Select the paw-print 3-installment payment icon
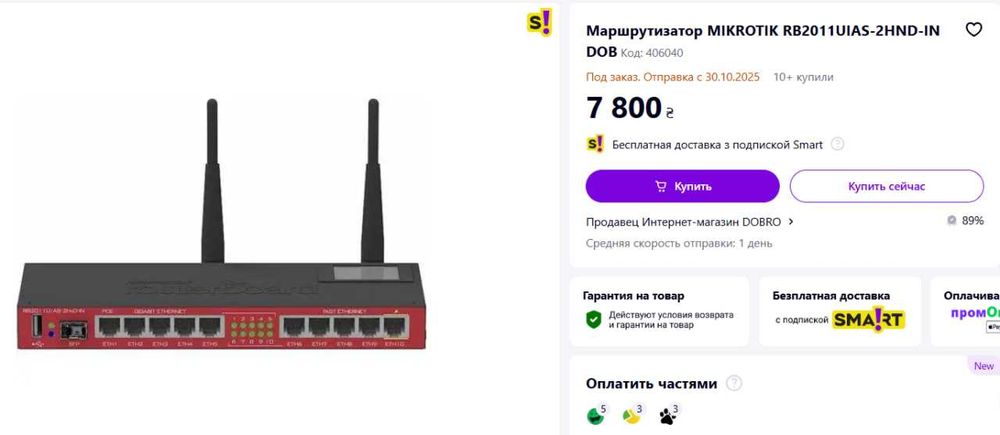 [668, 414]
